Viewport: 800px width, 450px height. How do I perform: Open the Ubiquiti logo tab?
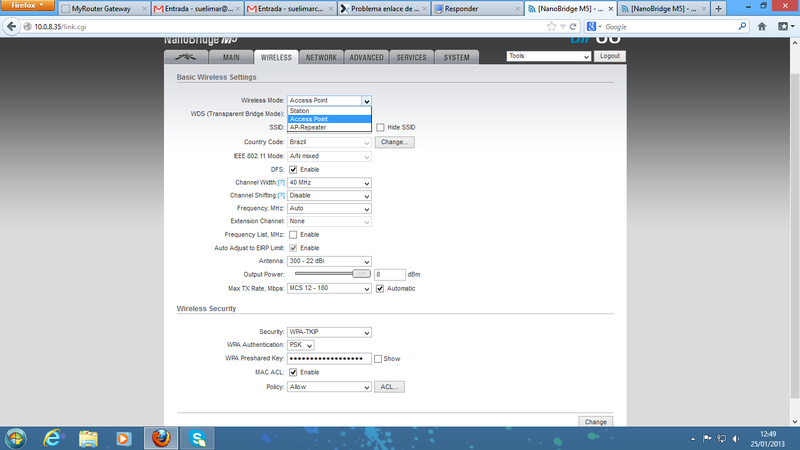(x=186, y=57)
